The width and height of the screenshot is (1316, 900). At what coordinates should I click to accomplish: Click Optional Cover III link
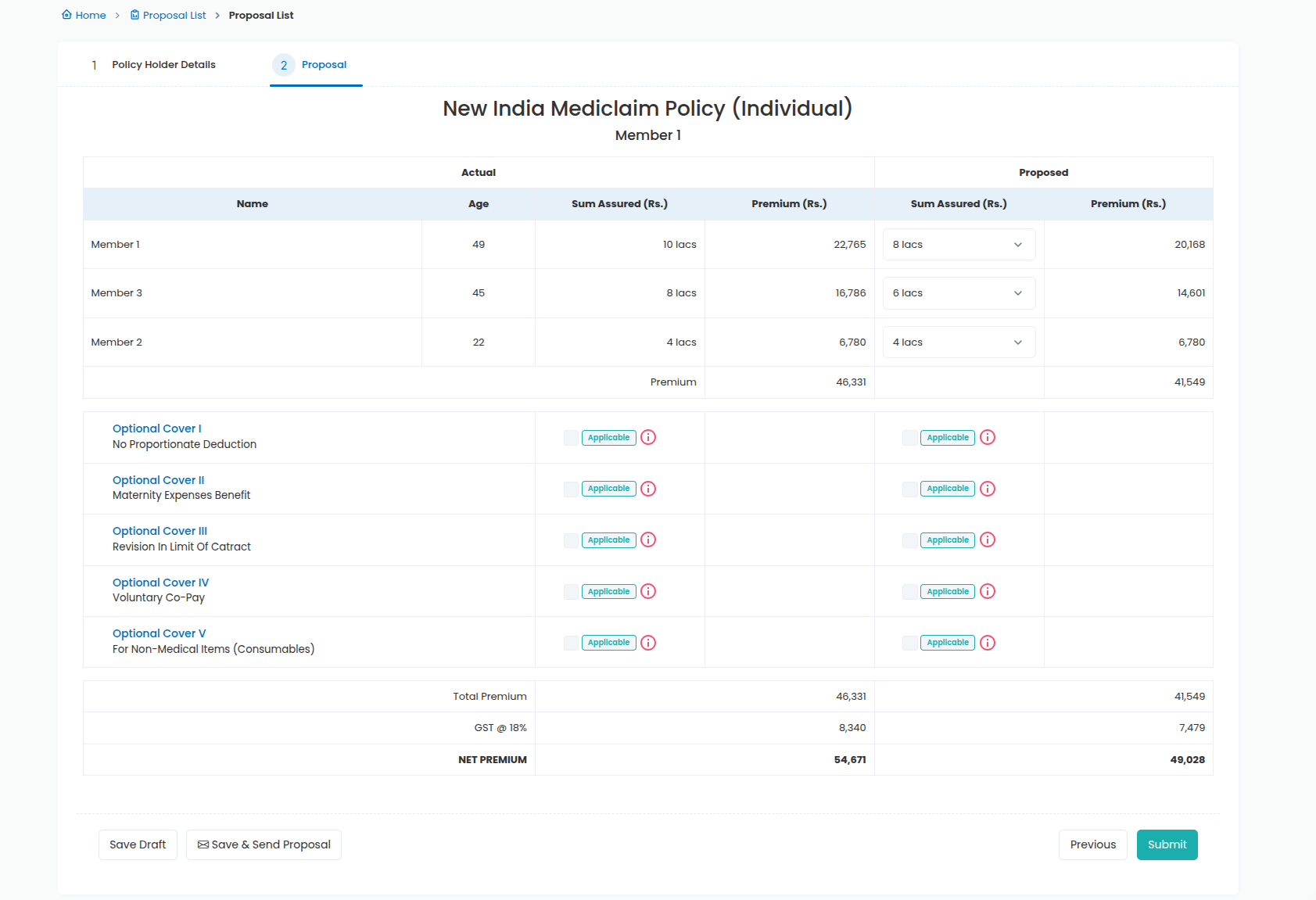pyautogui.click(x=160, y=531)
